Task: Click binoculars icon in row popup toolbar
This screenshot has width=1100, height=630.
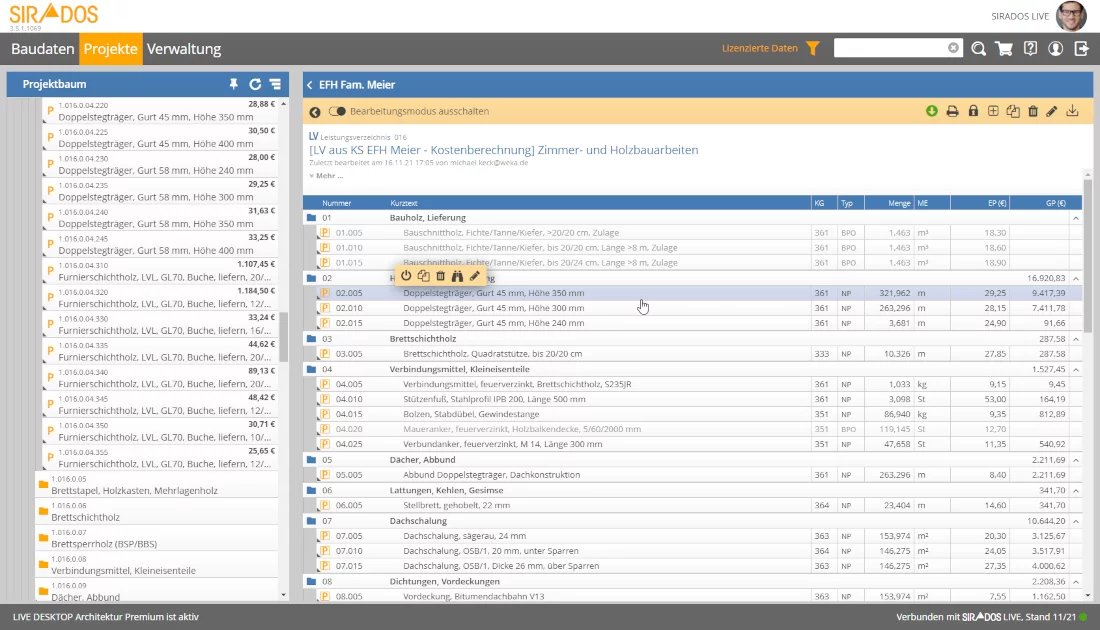Action: click(x=457, y=276)
